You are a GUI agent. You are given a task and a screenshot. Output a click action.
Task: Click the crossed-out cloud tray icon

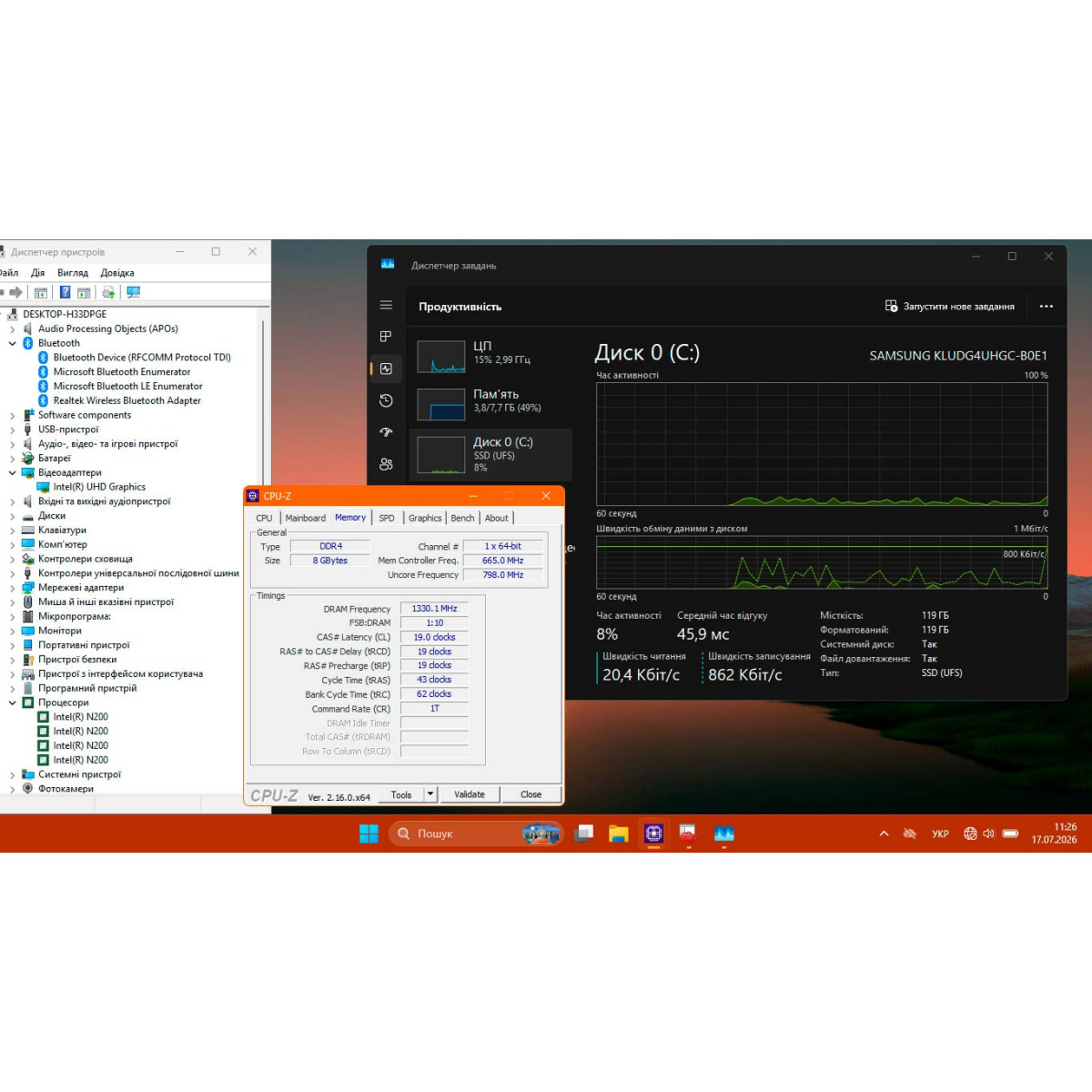909,834
